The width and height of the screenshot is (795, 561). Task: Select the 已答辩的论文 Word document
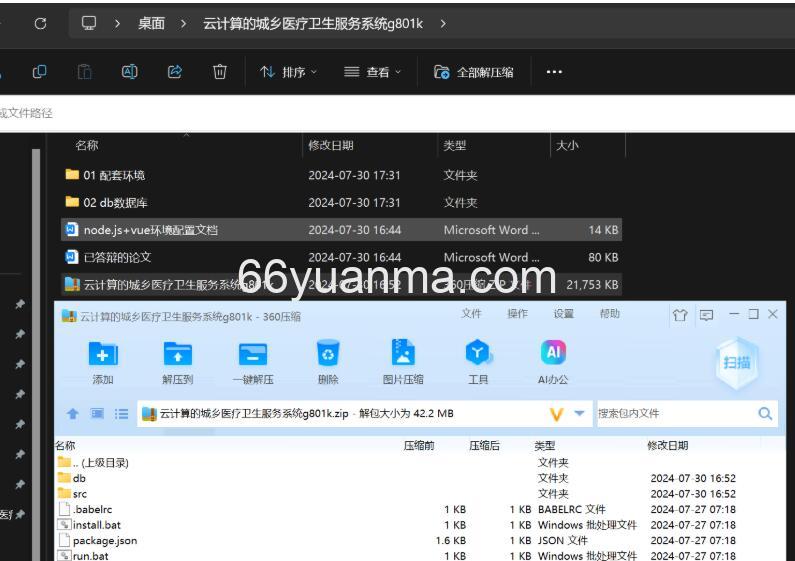[341, 257]
